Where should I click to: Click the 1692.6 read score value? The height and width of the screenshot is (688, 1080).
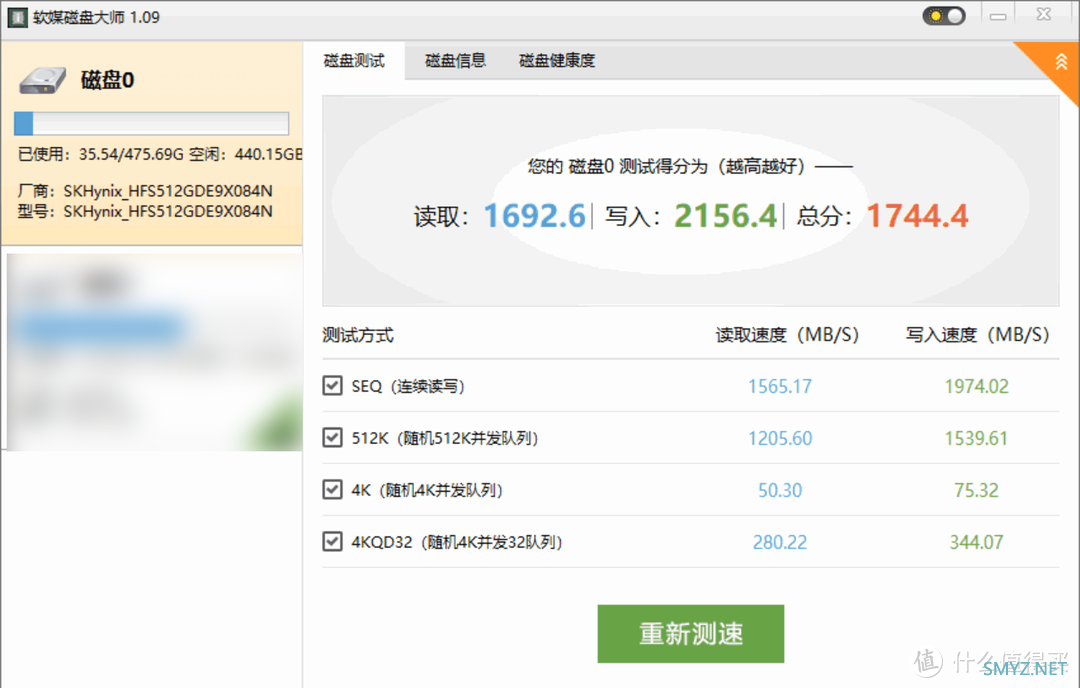(x=535, y=215)
